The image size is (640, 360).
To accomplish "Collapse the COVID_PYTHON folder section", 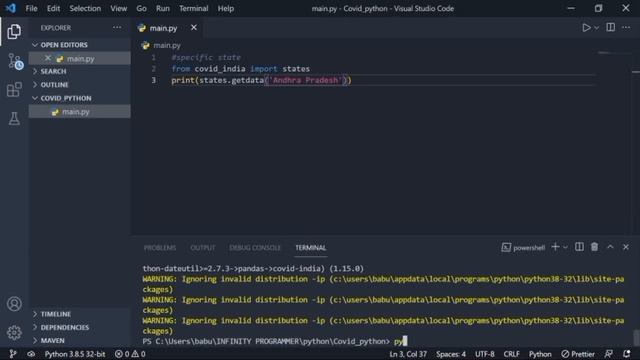I will pyautogui.click(x=80, y=98).
